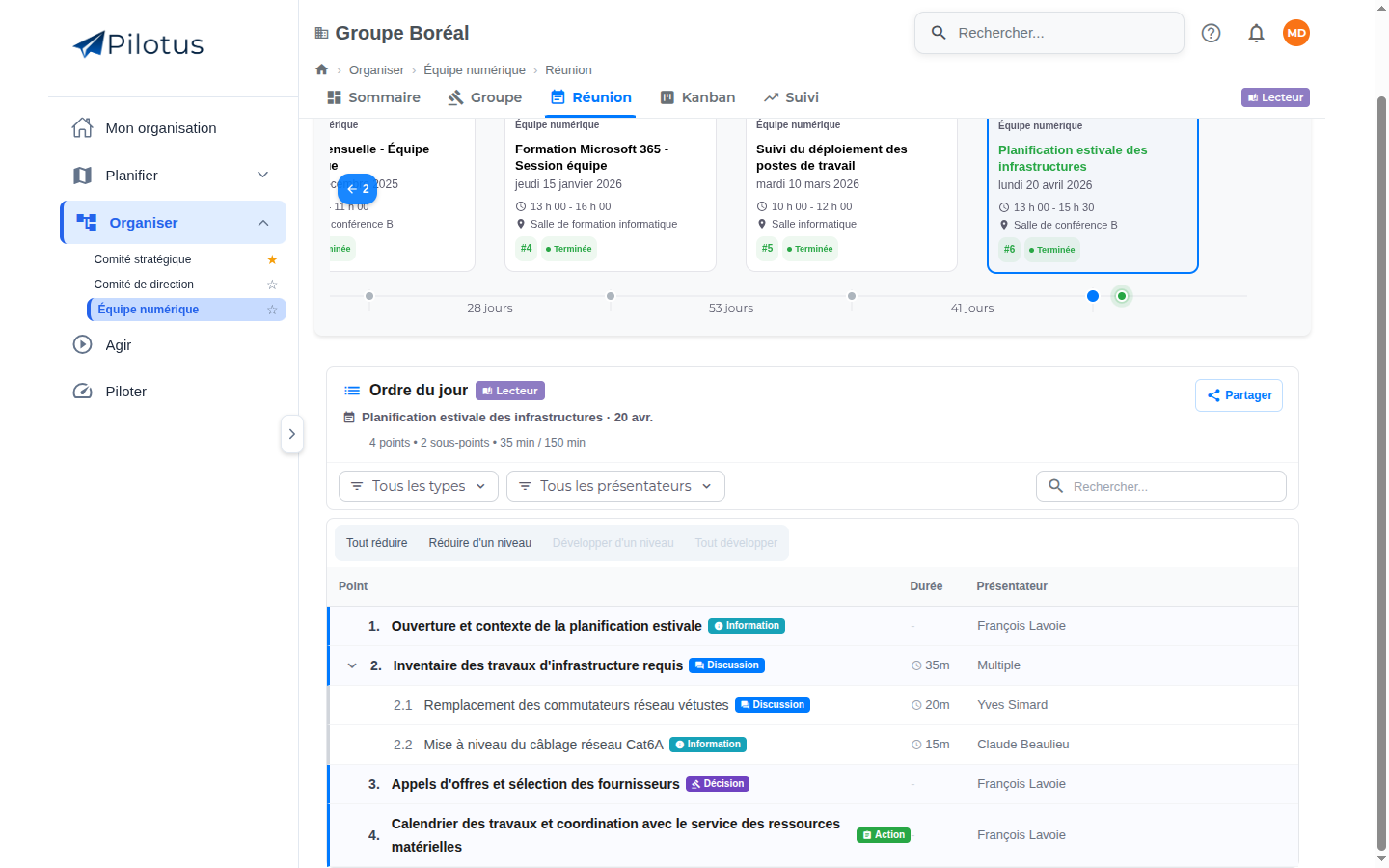Viewport: 1389px width, 868px height.
Task: Collapse the sidebar with arrow handle
Action: (291, 434)
